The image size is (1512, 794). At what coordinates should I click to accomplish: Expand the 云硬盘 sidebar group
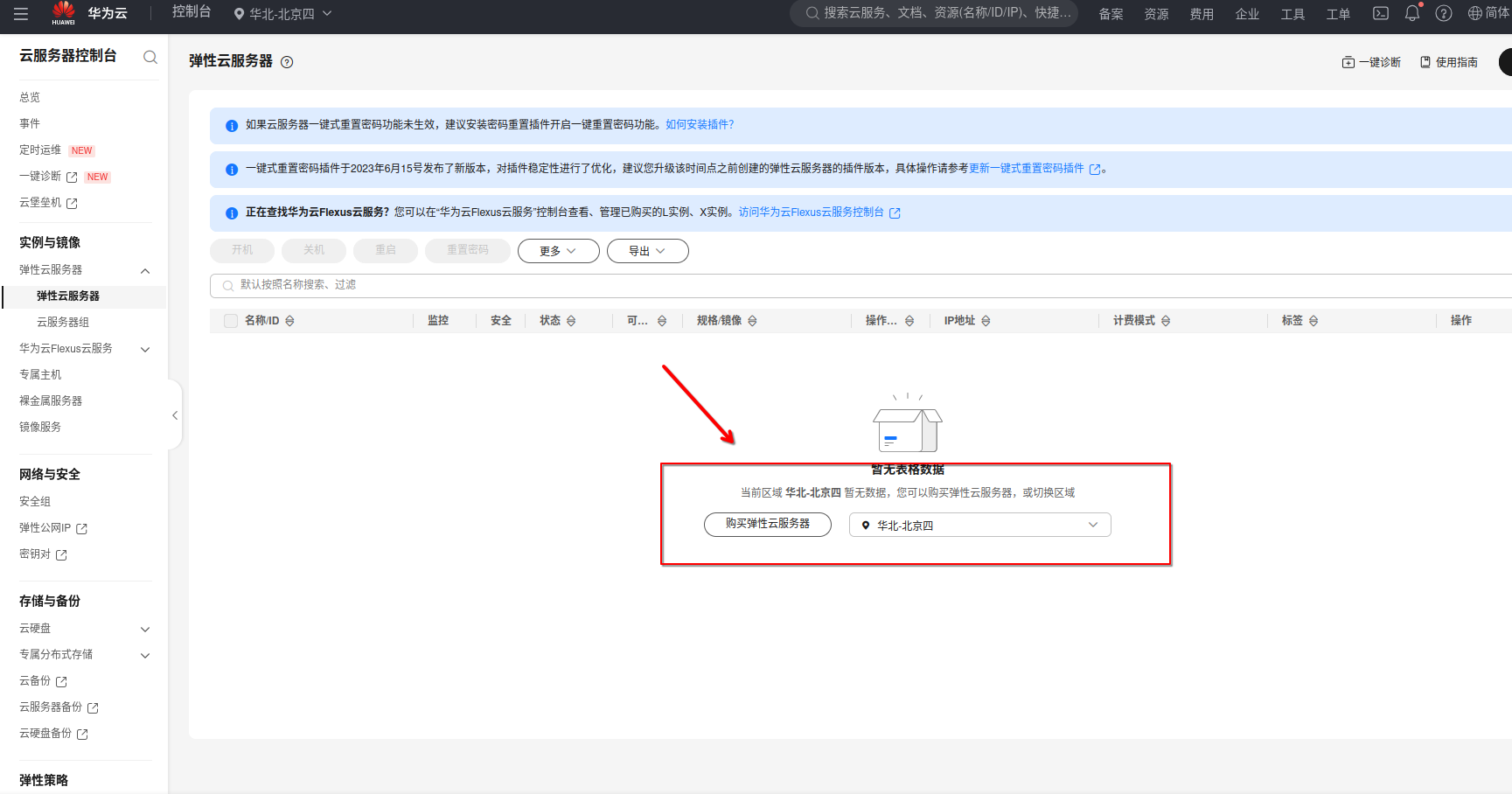tap(145, 630)
